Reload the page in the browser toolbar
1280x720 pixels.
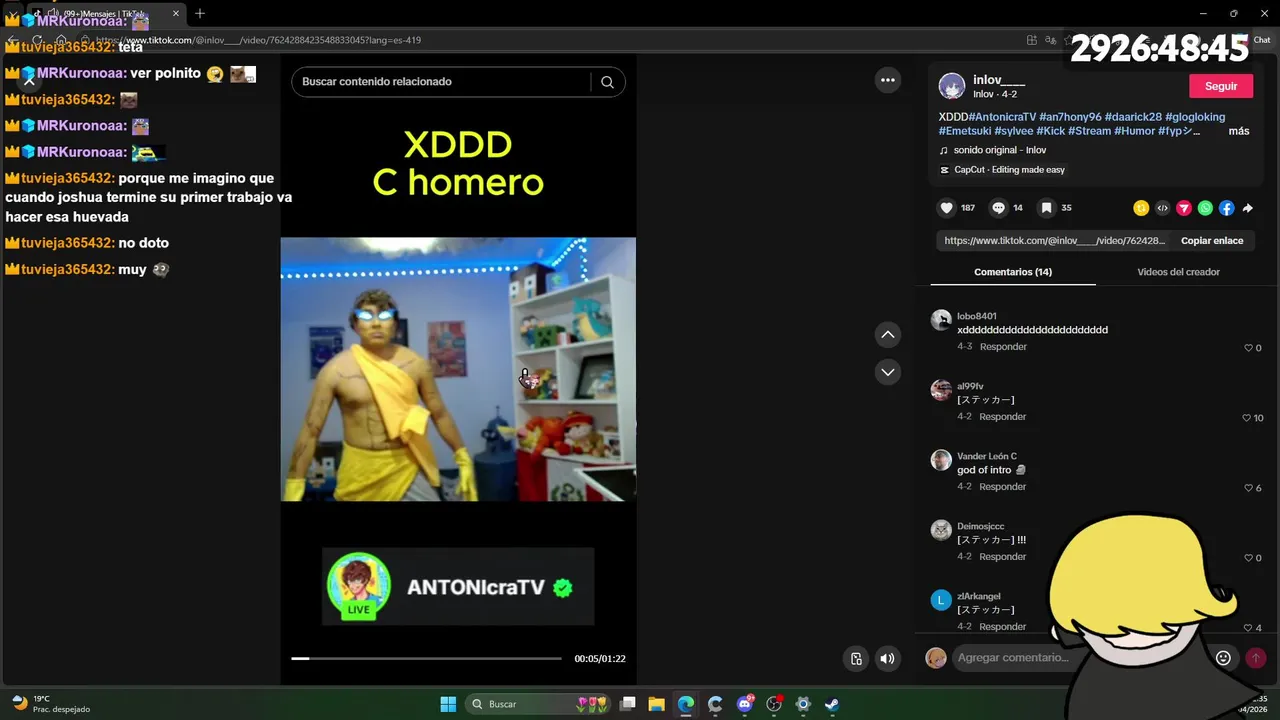coord(37,40)
